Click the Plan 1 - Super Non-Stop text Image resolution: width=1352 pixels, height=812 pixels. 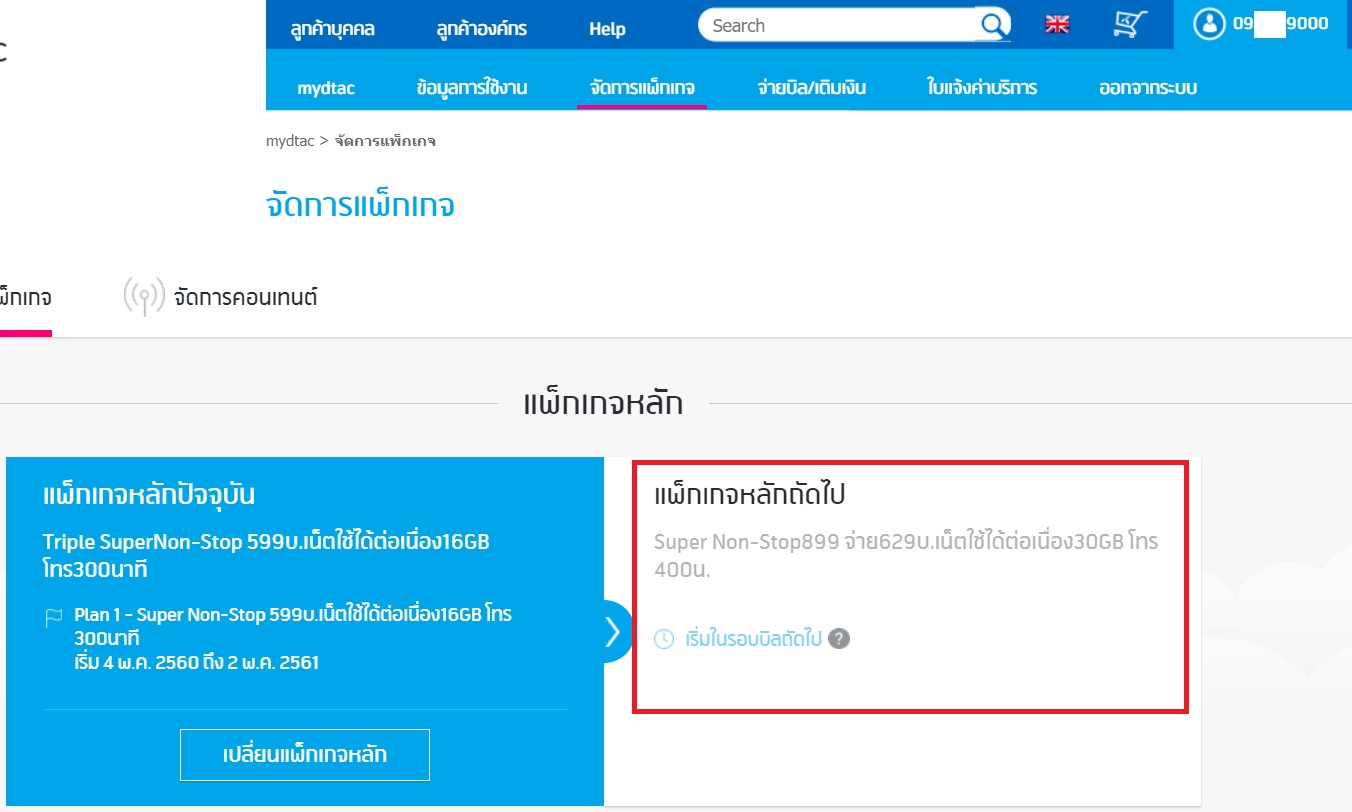(293, 626)
